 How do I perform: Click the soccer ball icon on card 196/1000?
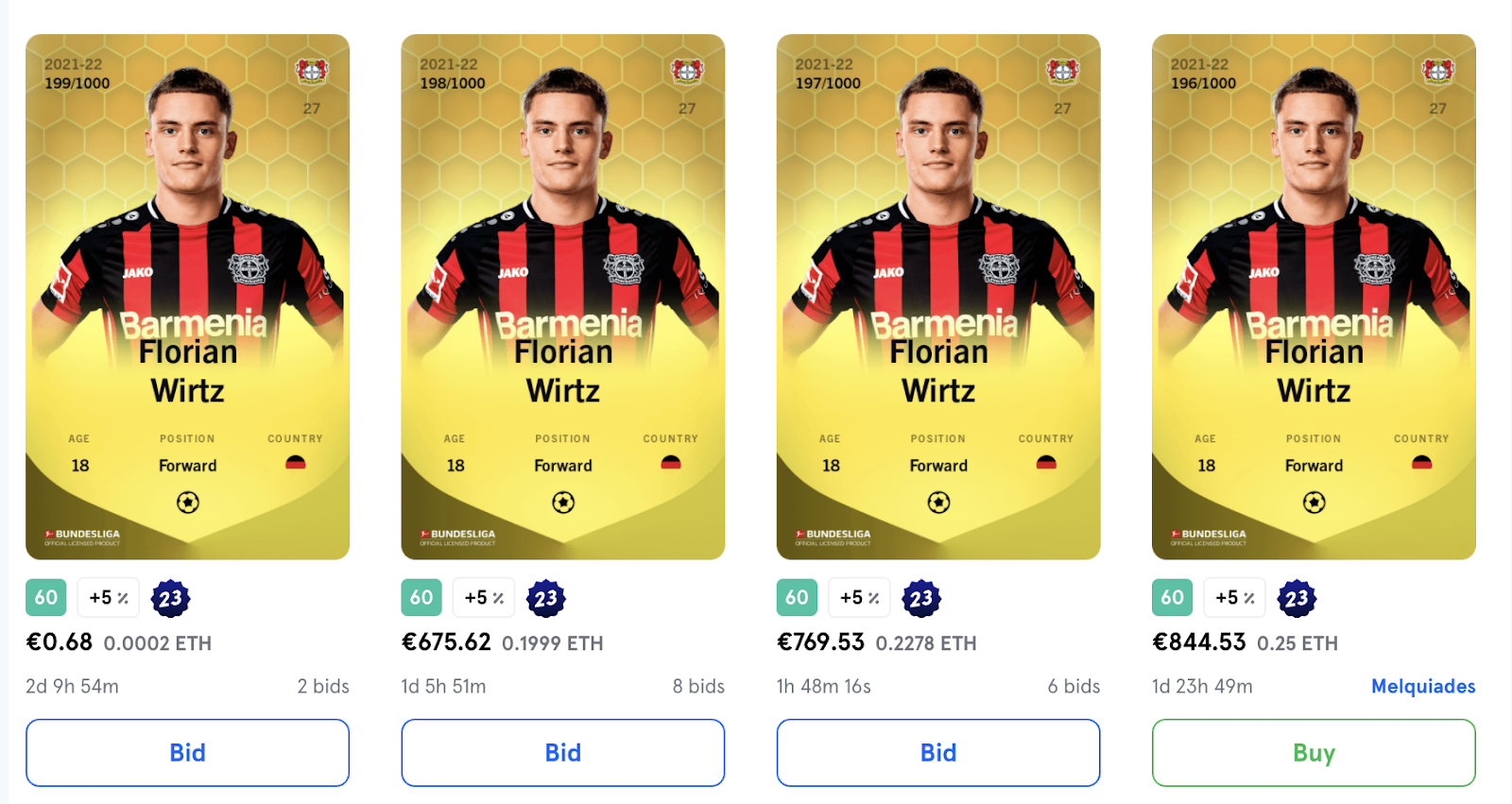[x=1314, y=503]
